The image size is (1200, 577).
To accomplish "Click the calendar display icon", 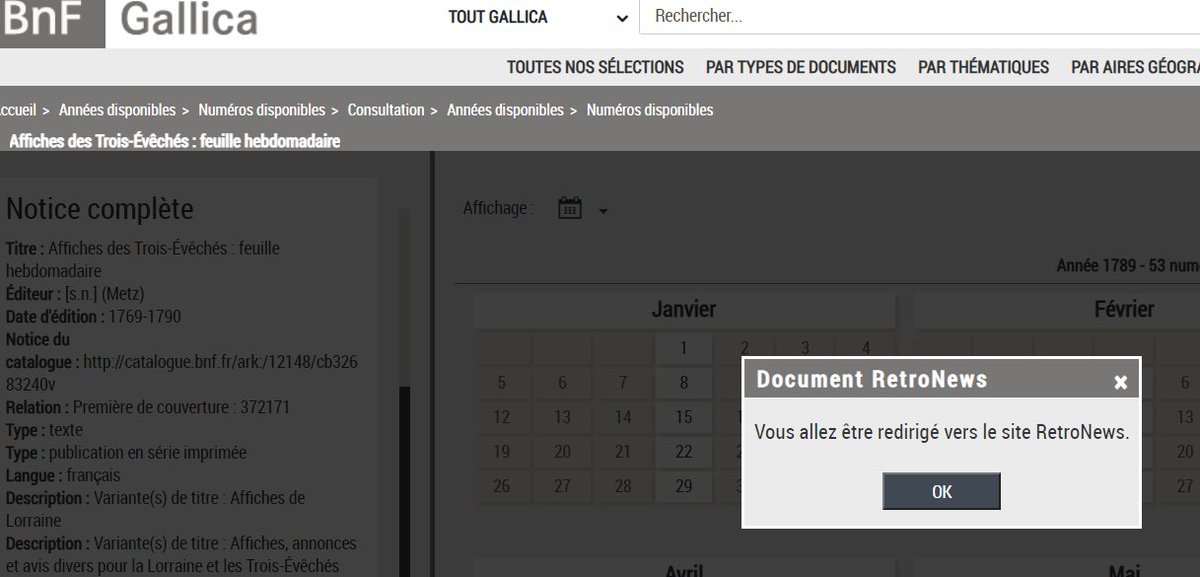I will pos(570,208).
